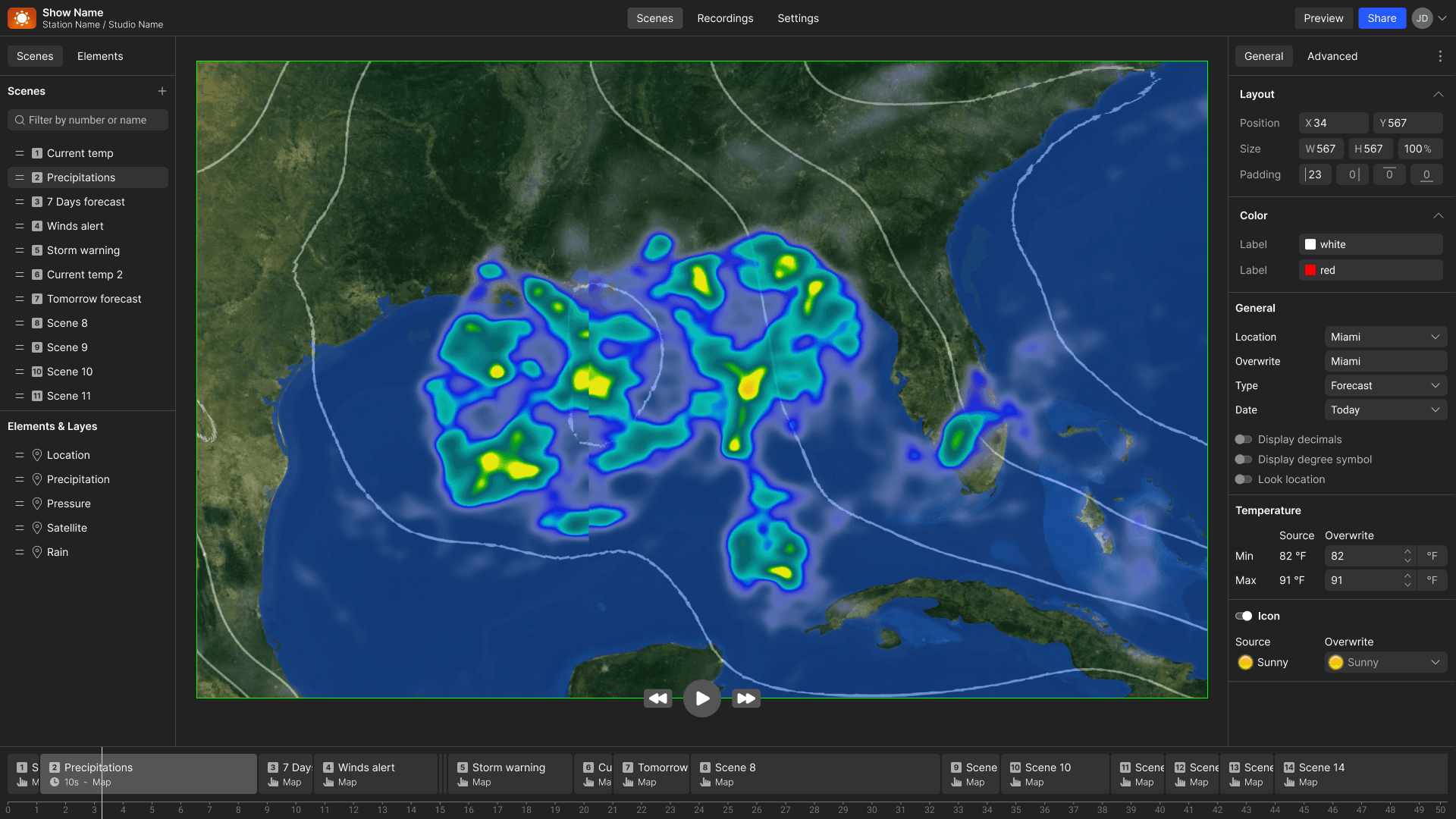
Task: Click the play button under the map
Action: click(701, 698)
